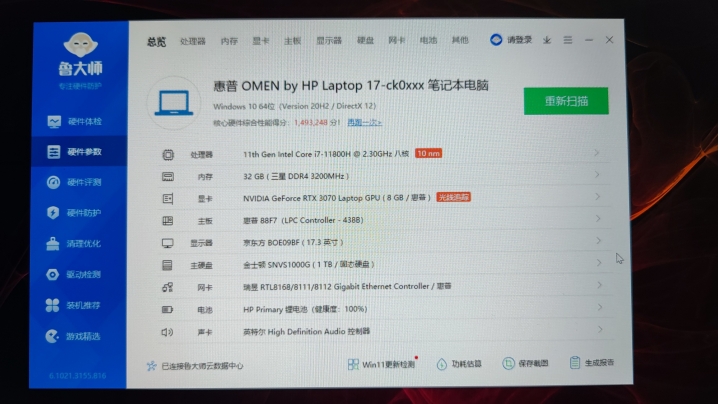
Task: Expand the 处理器 row chevron
Action: (x=596, y=152)
